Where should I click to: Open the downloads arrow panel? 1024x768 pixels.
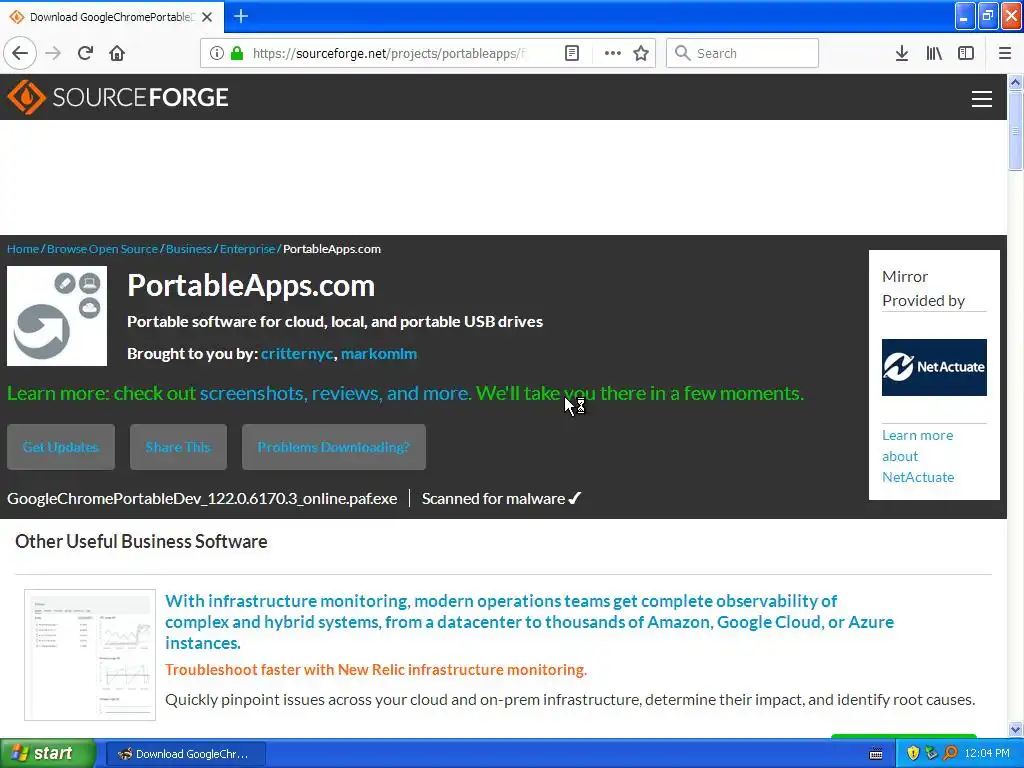[901, 53]
